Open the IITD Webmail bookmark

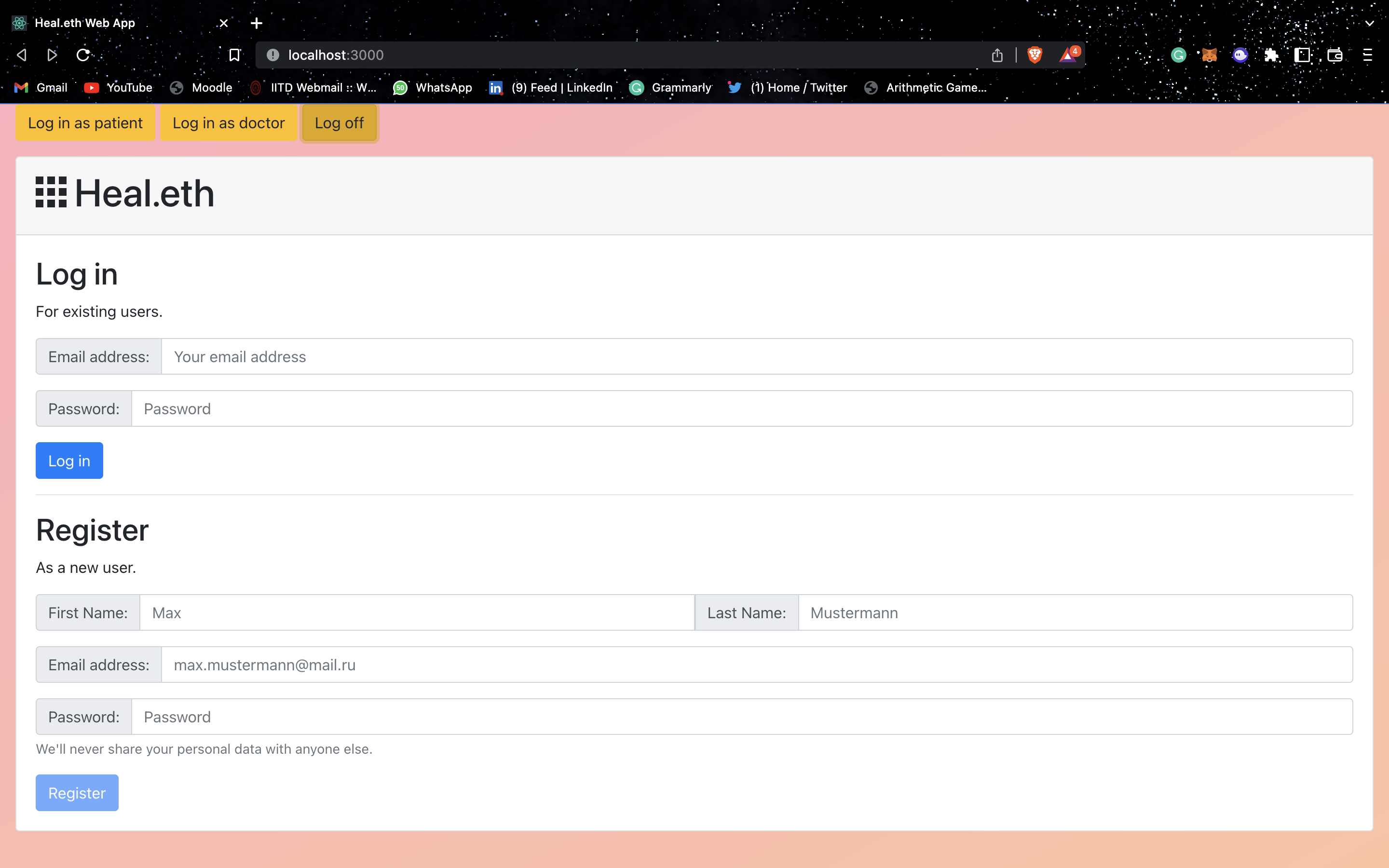313,87
